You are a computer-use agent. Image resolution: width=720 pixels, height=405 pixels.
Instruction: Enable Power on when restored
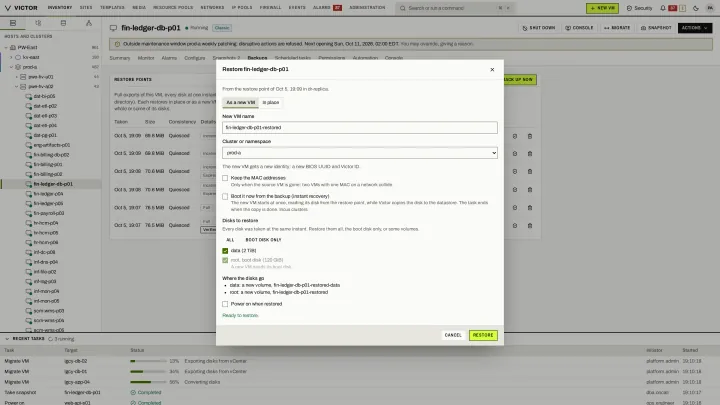(x=225, y=304)
